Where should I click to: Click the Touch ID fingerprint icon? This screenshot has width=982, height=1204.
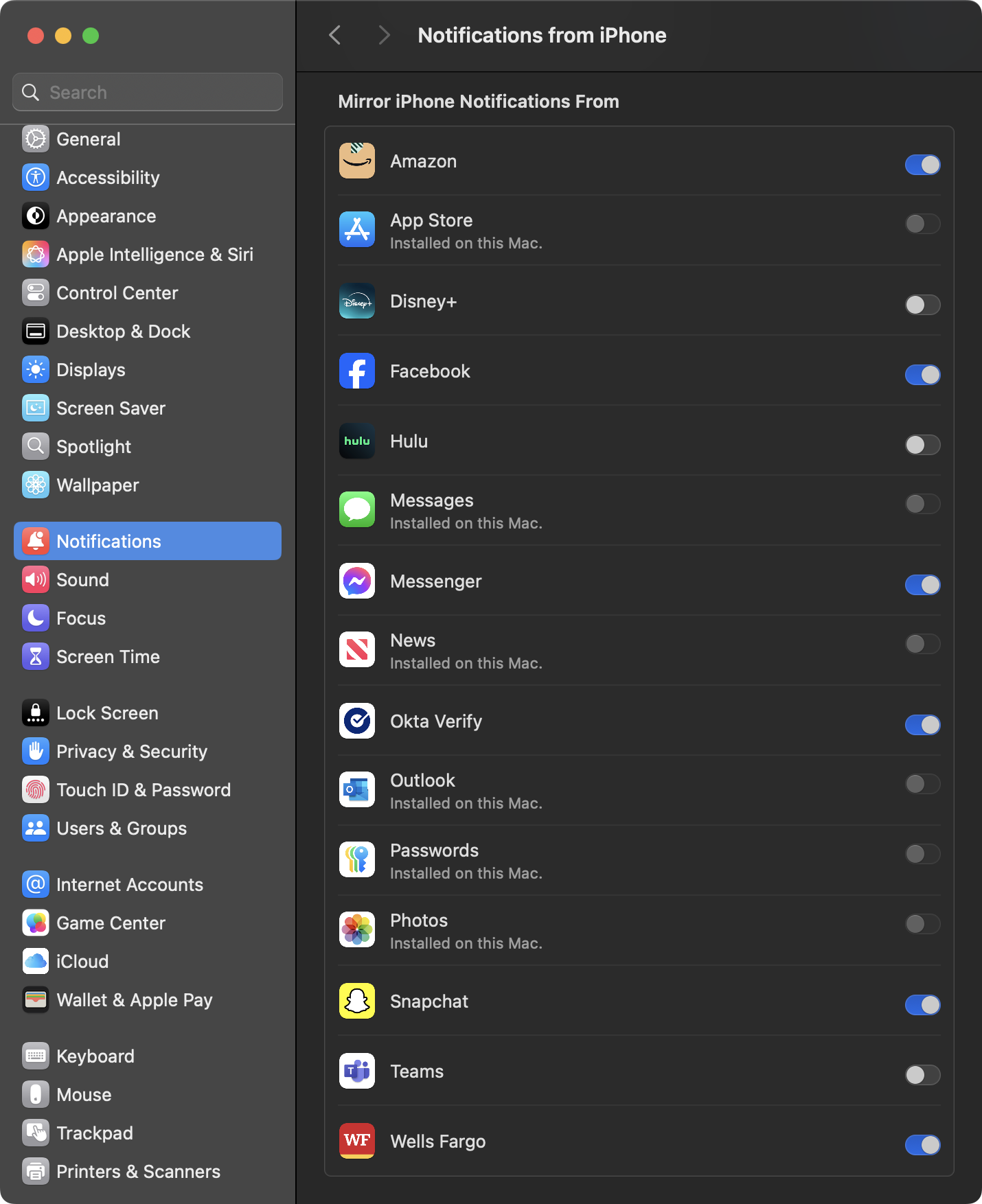coord(36,789)
